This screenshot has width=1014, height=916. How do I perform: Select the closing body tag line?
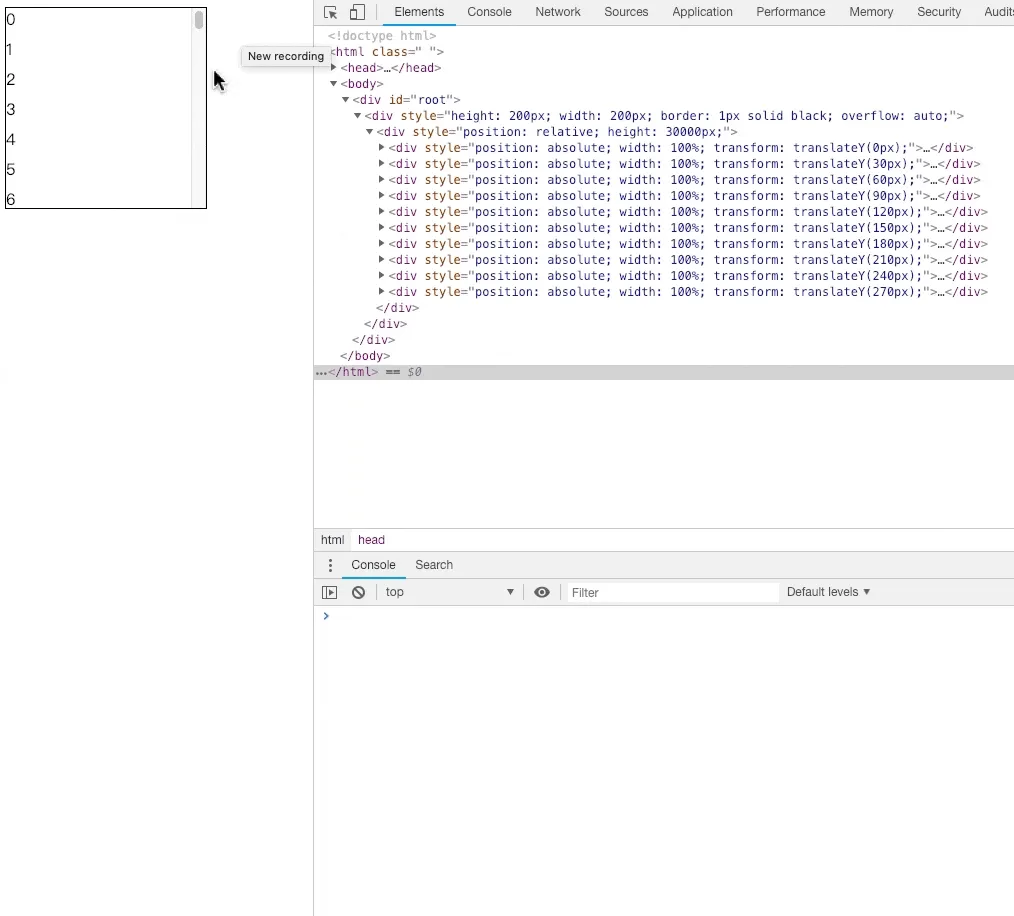click(365, 356)
